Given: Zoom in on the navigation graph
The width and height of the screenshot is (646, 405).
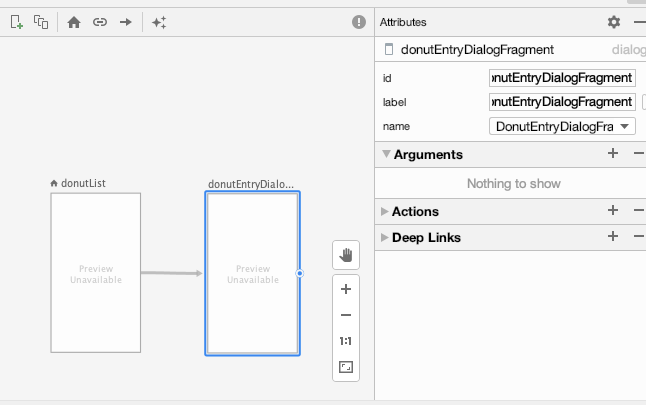Looking at the screenshot, I should point(346,289).
